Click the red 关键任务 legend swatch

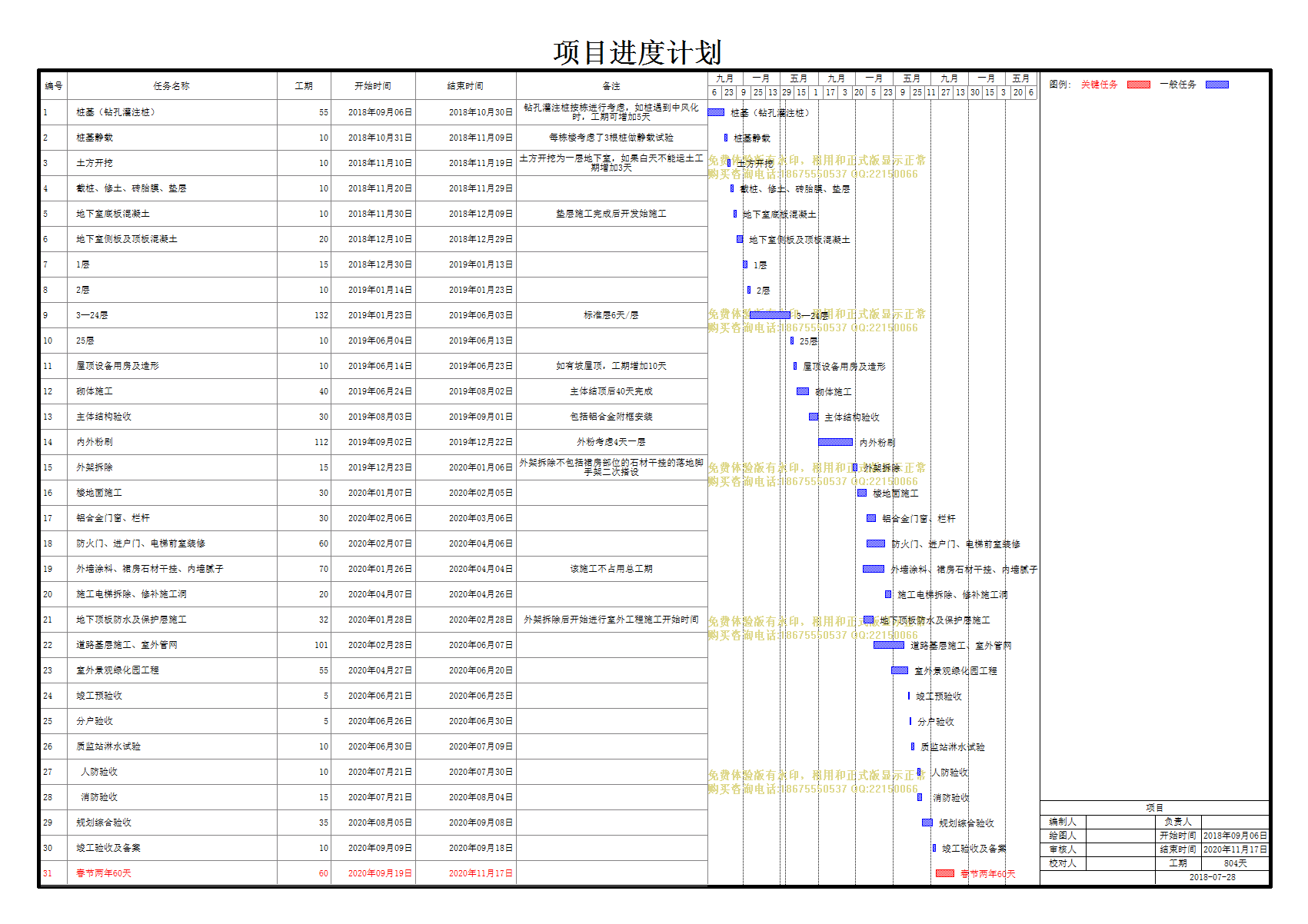pos(1138,85)
